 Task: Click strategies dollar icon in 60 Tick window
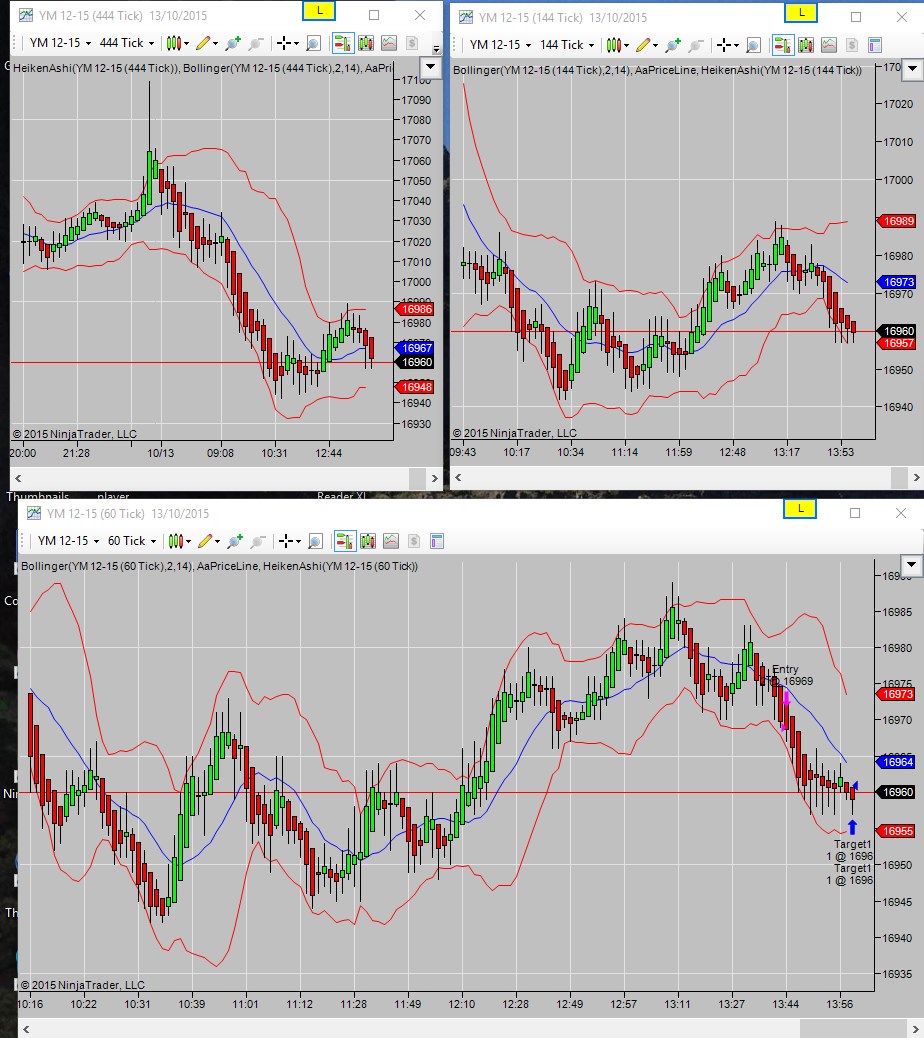click(414, 542)
